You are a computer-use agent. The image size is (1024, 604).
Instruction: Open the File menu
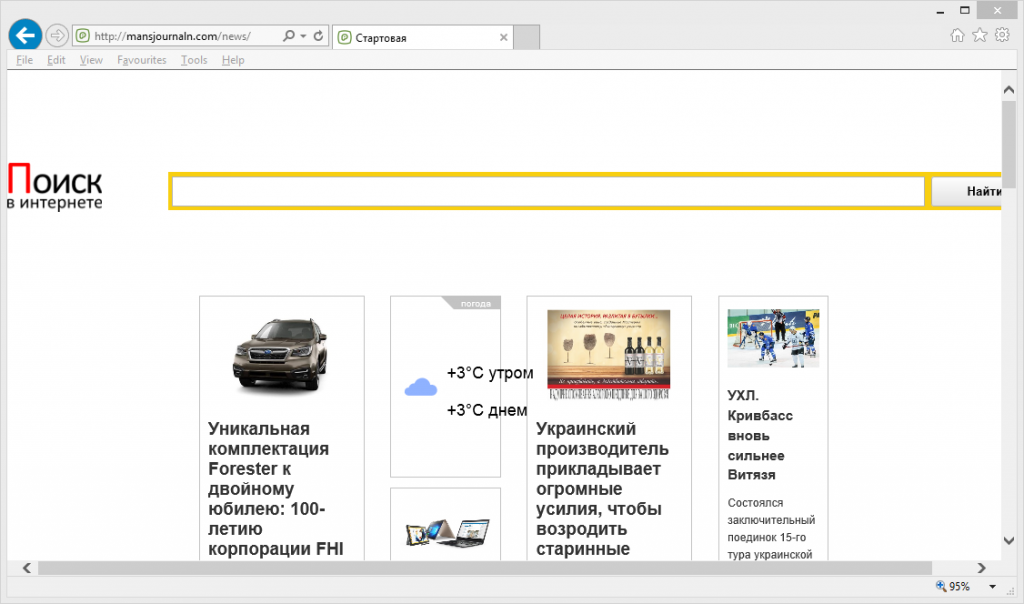click(x=25, y=60)
